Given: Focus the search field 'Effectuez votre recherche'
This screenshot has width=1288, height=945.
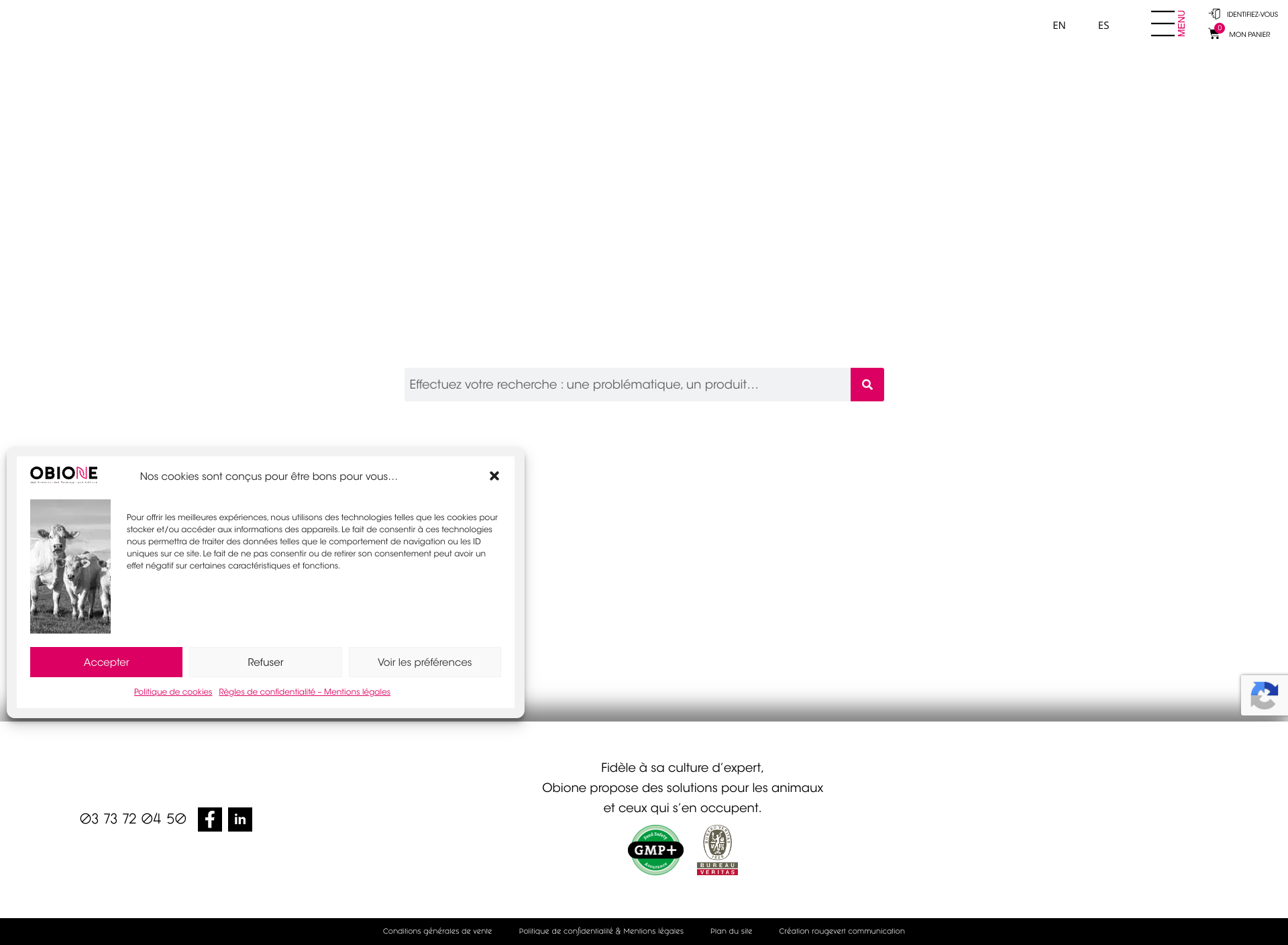Looking at the screenshot, I should 627,385.
